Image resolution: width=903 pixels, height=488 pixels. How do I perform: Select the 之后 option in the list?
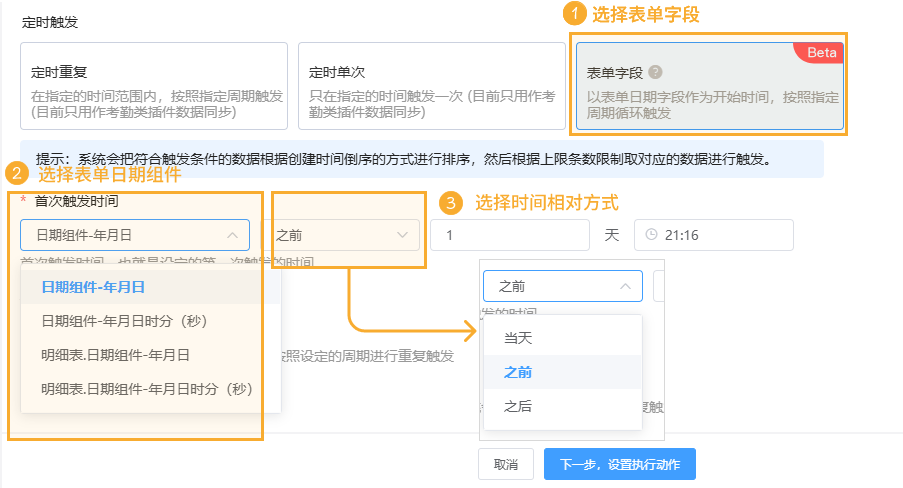coord(518,406)
